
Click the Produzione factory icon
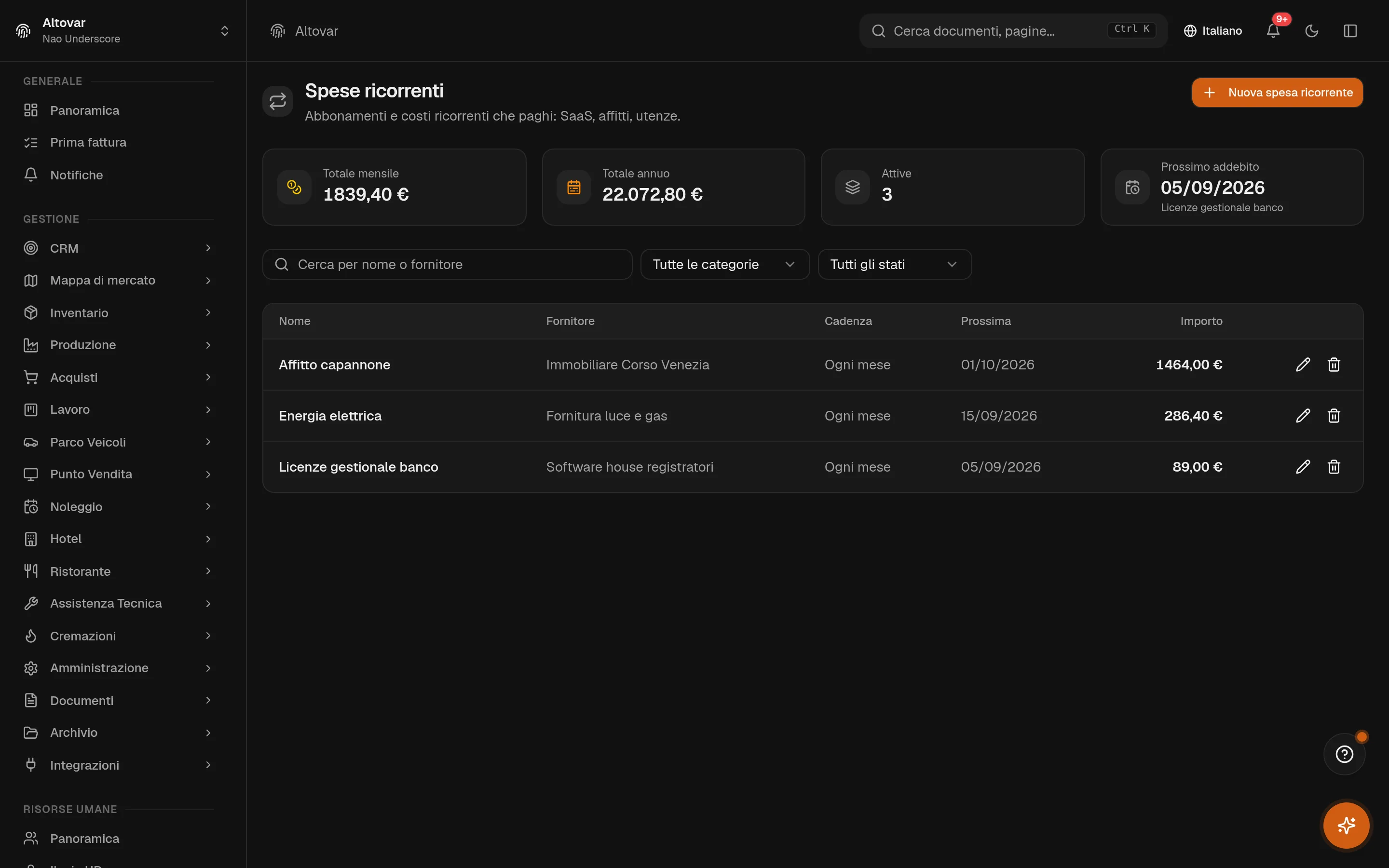(31, 345)
